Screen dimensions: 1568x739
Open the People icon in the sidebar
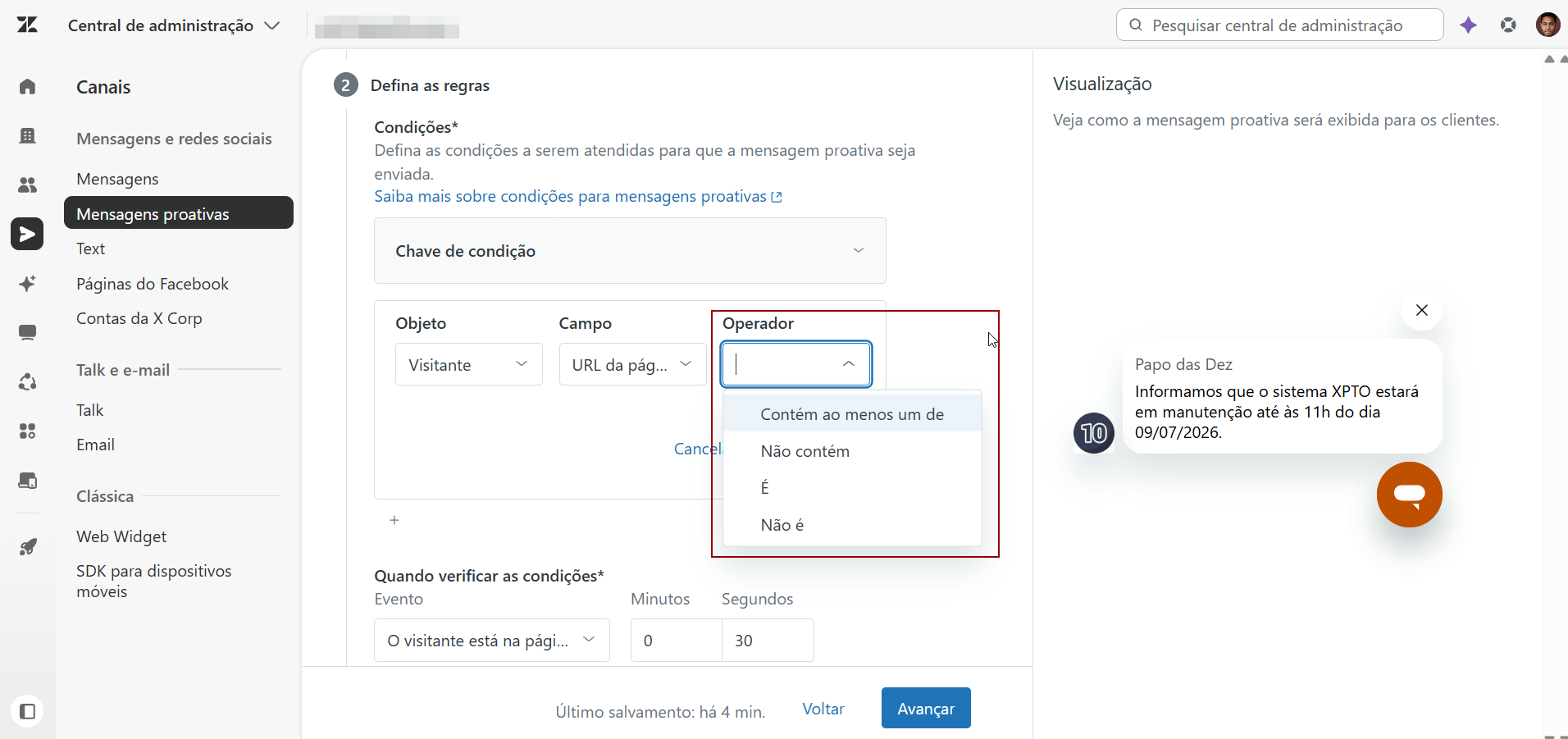pos(27,185)
